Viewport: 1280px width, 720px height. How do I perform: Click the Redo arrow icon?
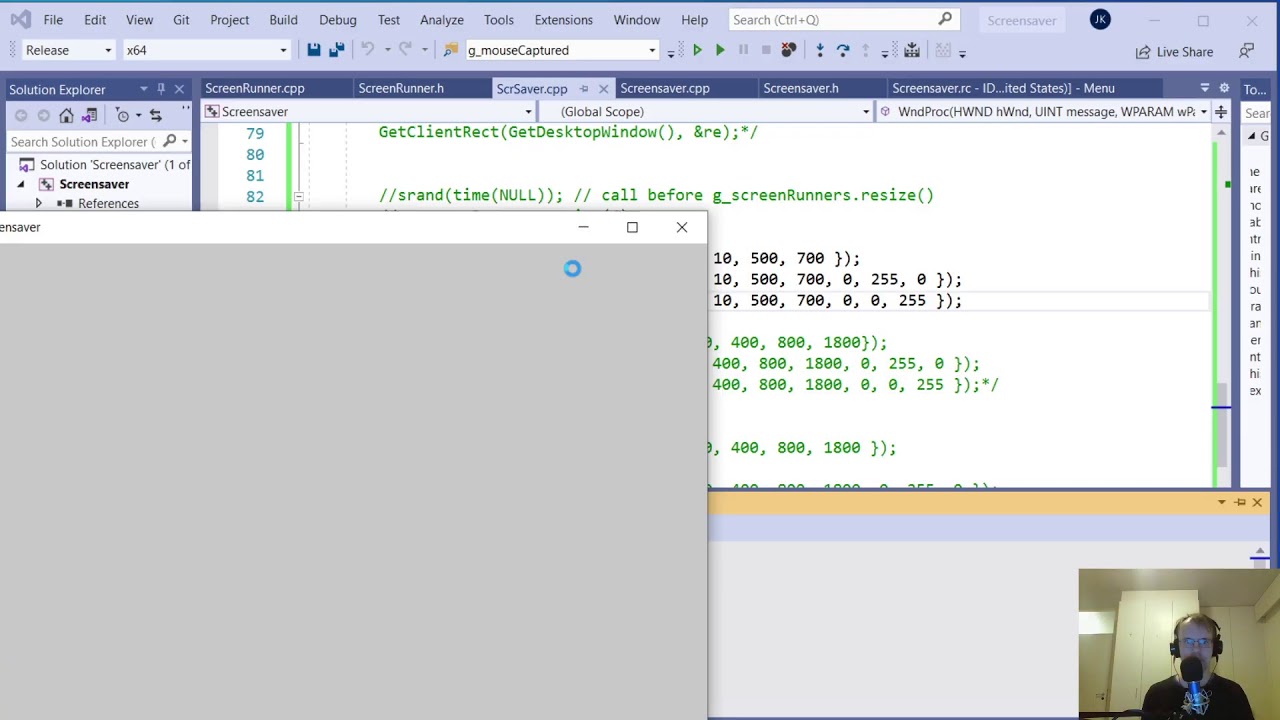(405, 50)
